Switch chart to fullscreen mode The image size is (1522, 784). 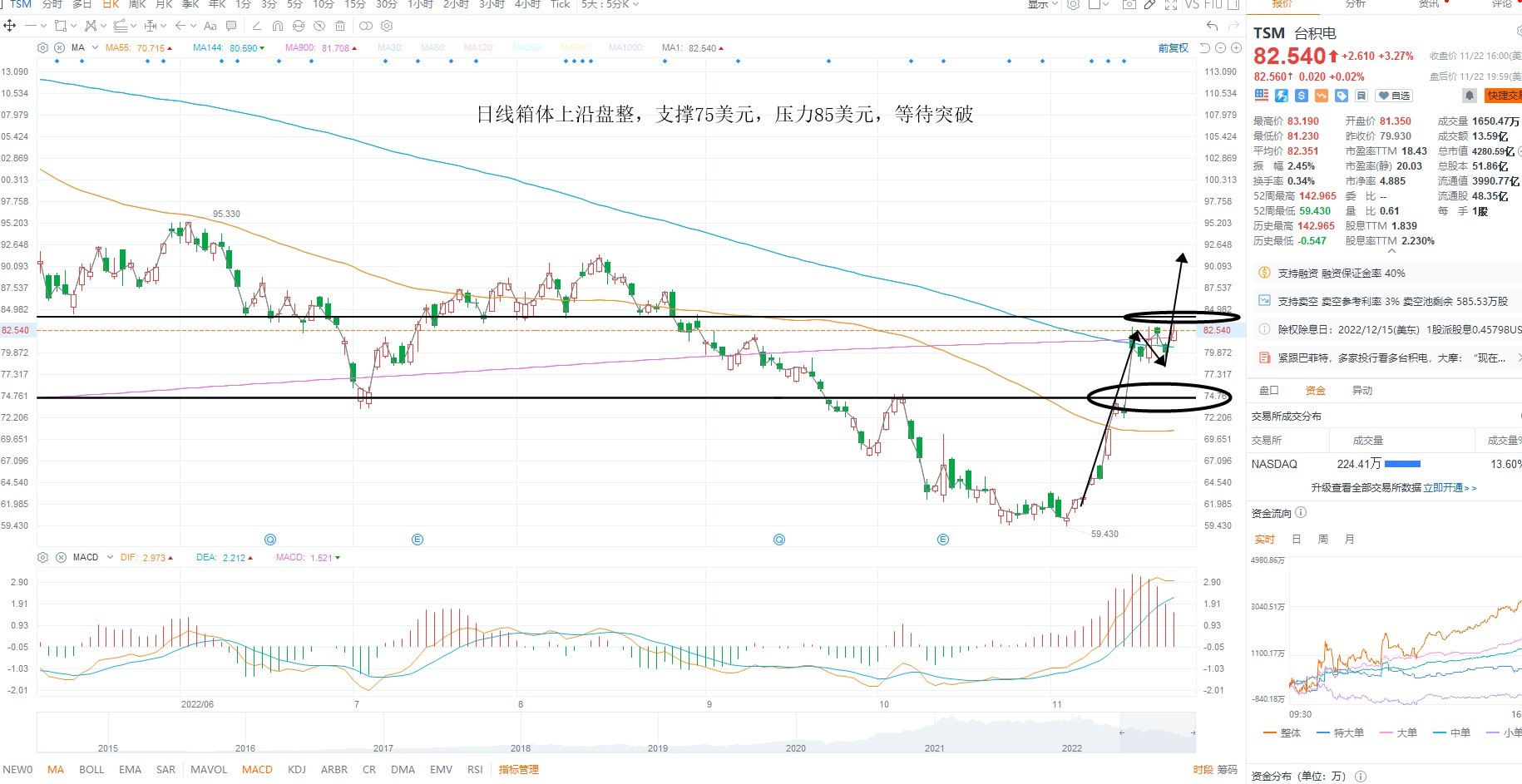click(x=1171, y=4)
